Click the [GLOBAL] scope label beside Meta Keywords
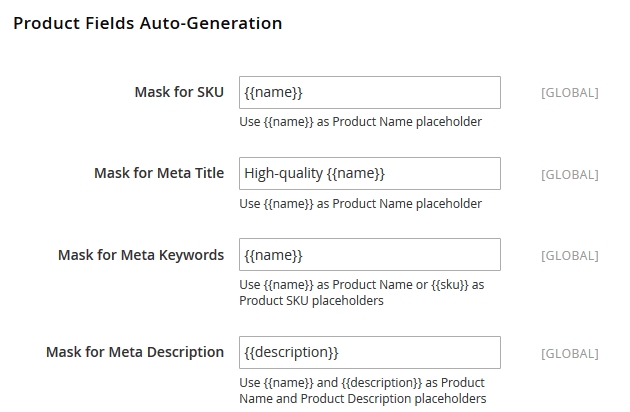 (569, 255)
